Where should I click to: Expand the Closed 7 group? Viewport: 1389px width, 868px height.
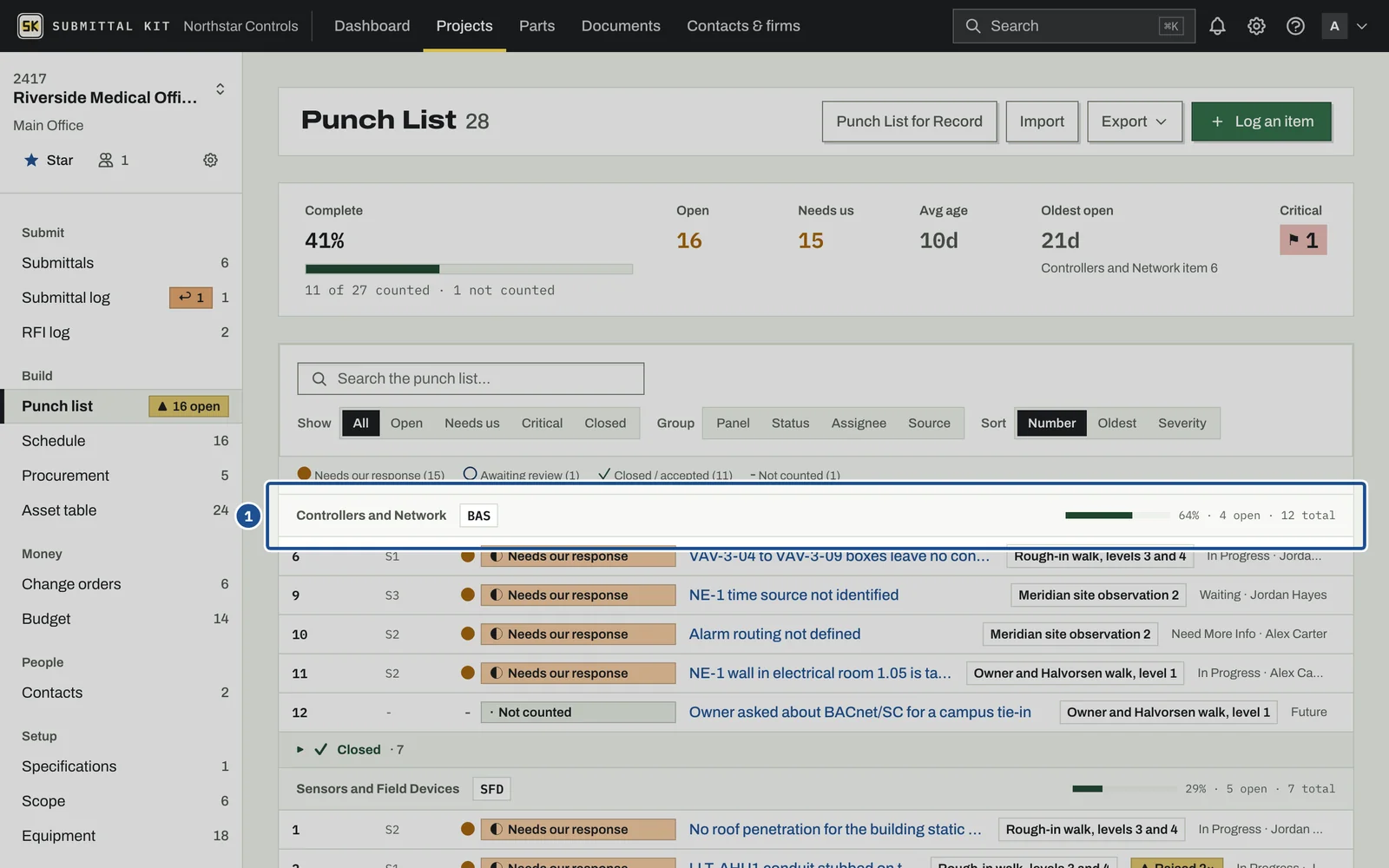[x=300, y=749]
